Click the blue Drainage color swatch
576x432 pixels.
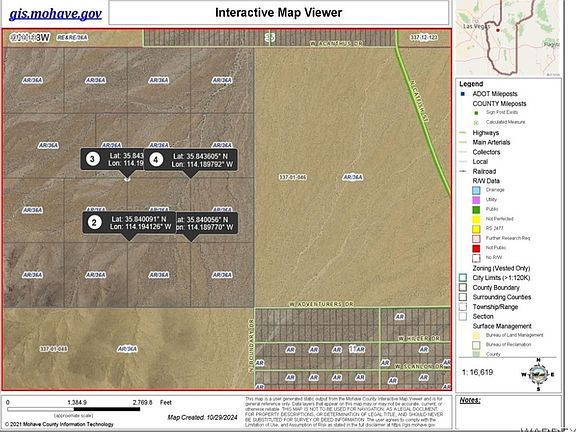coord(476,190)
